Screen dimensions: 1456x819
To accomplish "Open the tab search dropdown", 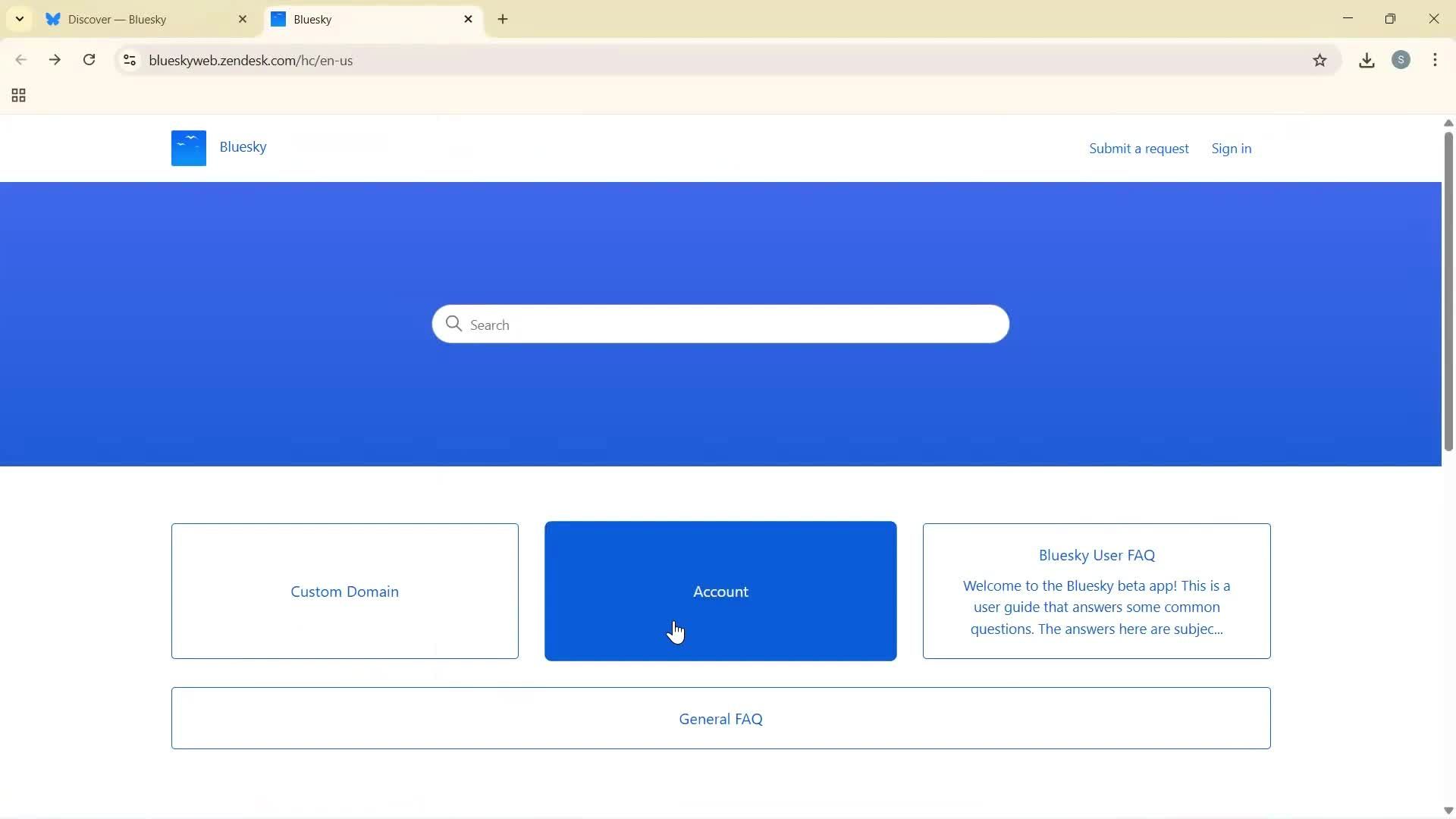I will click(19, 19).
